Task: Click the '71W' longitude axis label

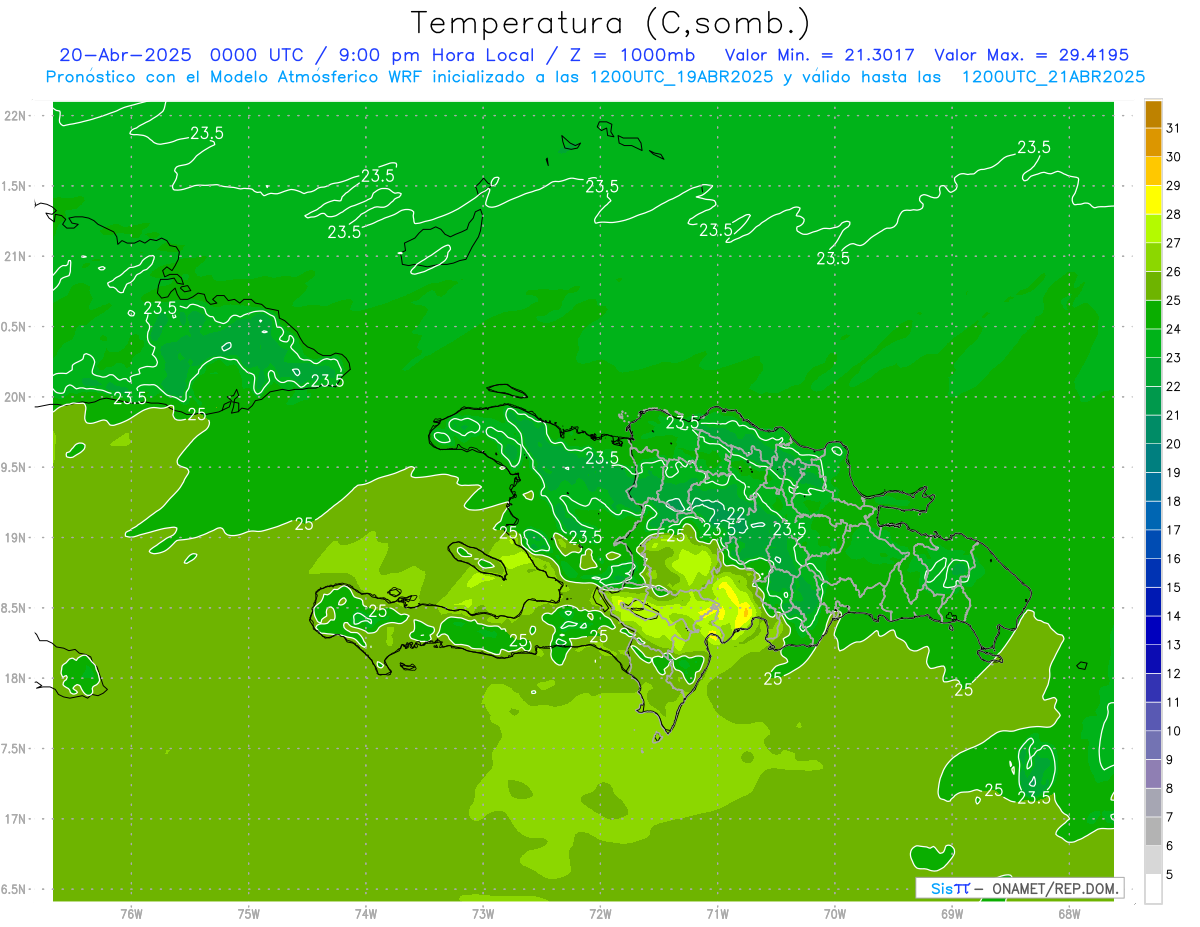Action: [x=717, y=914]
